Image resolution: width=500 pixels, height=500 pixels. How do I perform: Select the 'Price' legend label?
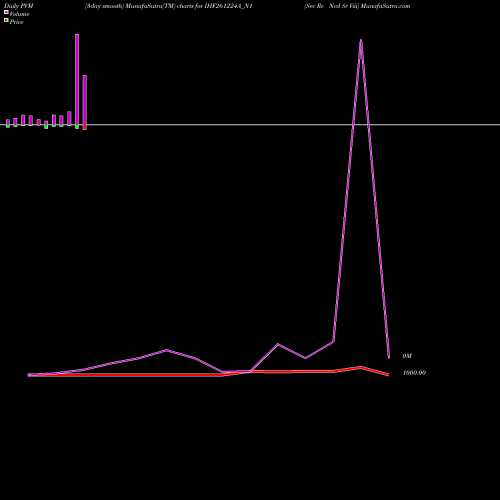click(x=16, y=22)
